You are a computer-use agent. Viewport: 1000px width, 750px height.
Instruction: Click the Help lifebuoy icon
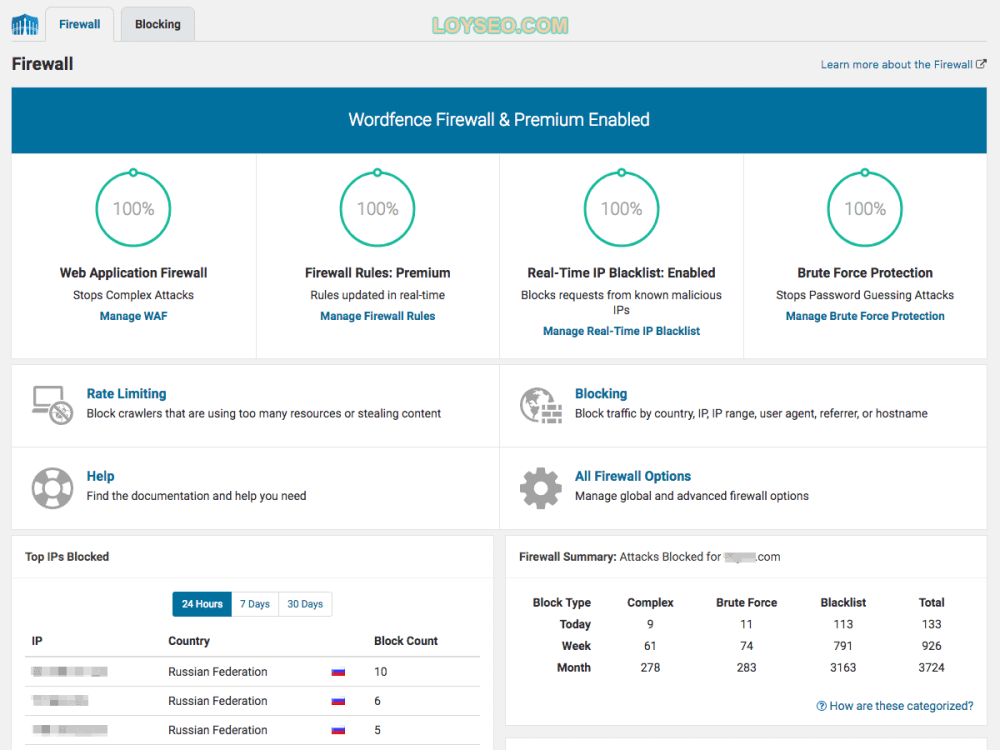tap(52, 488)
